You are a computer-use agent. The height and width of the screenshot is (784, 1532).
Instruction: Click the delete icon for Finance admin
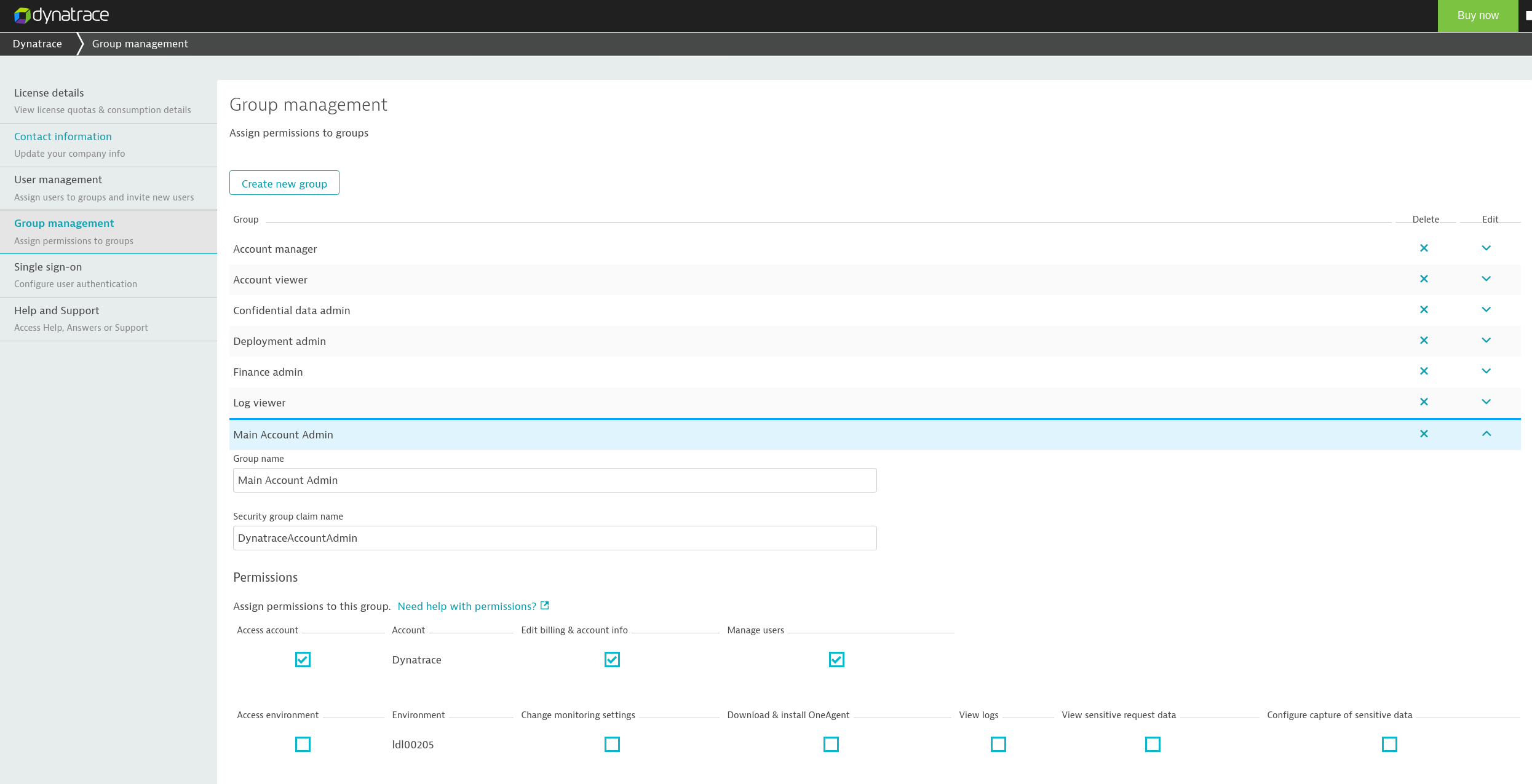(1424, 371)
